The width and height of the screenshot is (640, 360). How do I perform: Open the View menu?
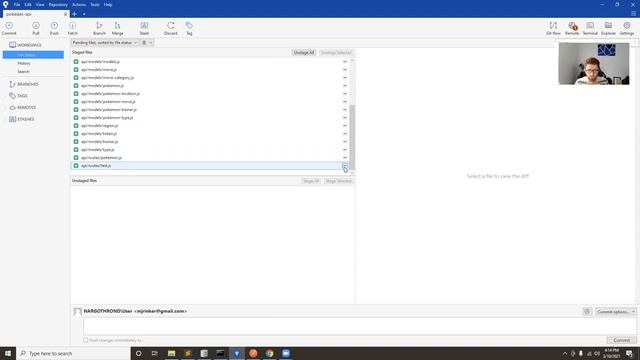click(x=40, y=4)
